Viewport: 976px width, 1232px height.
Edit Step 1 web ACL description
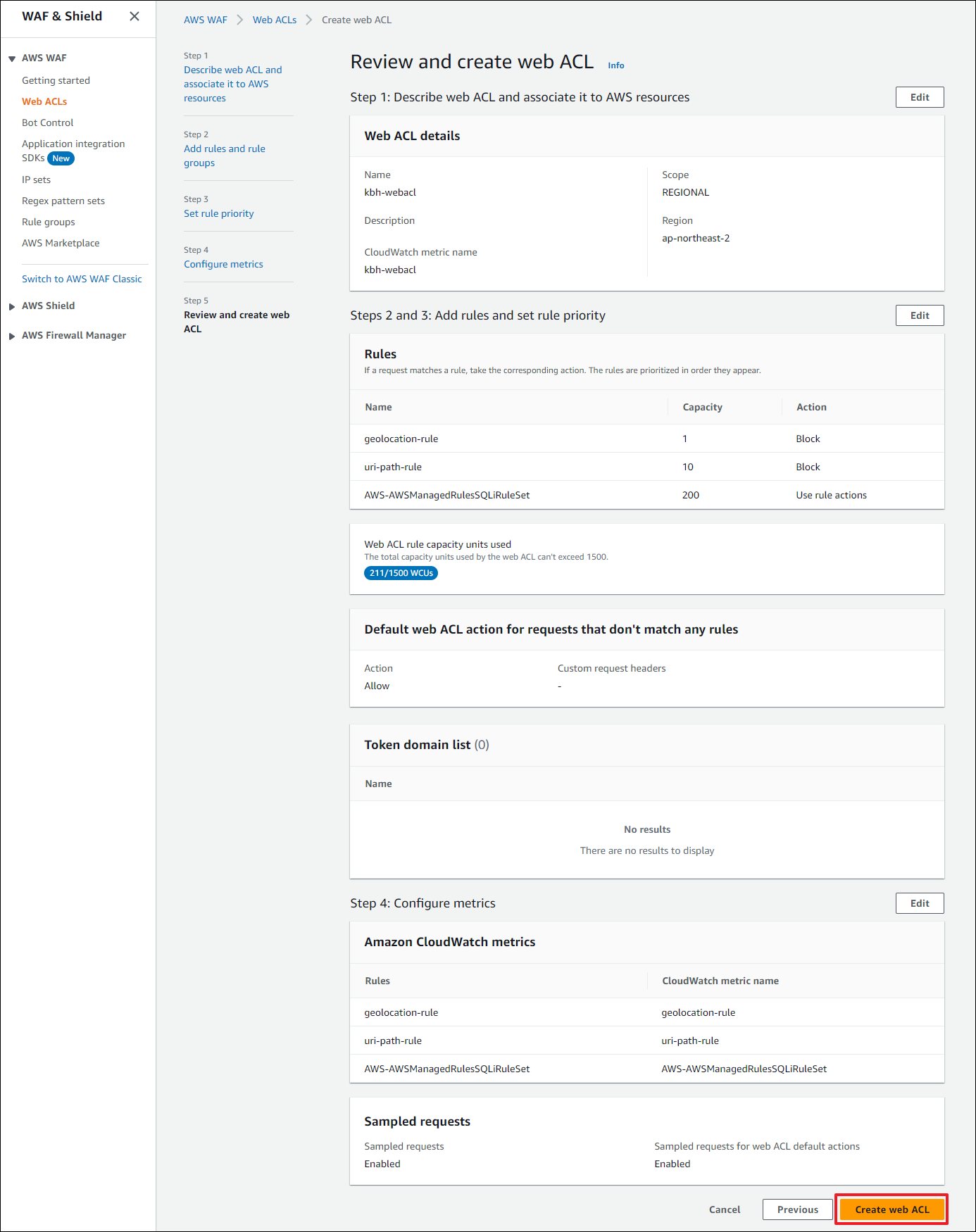920,97
